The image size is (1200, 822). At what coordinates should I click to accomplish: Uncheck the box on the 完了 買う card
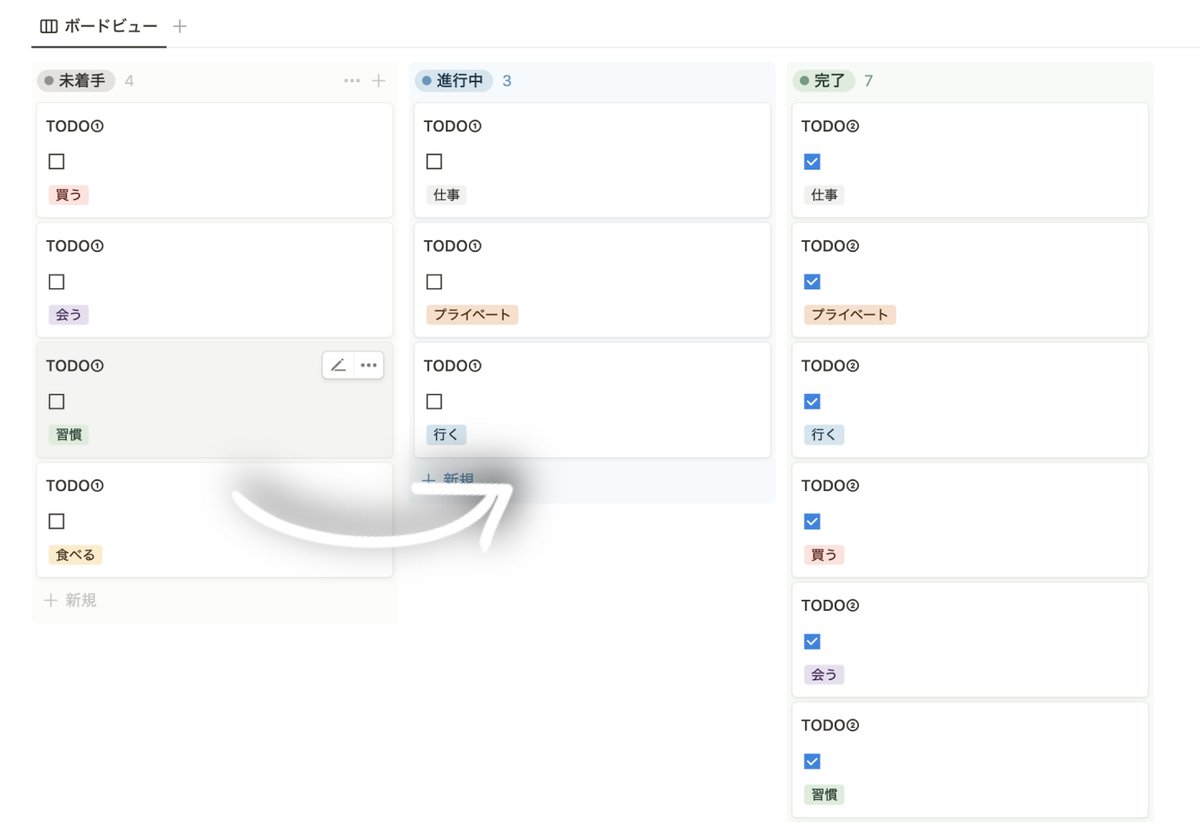coord(812,522)
